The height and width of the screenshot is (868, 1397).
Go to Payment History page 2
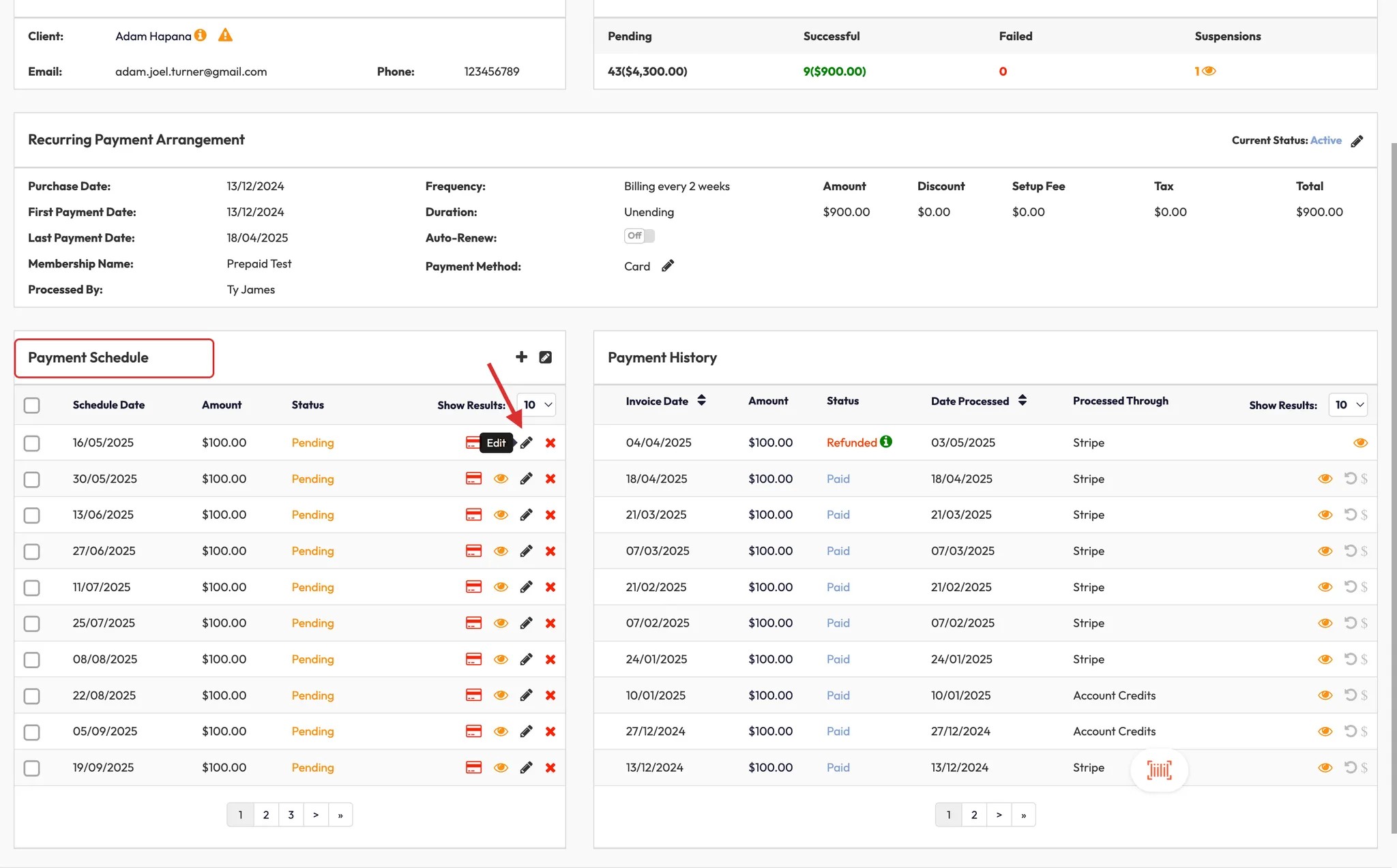pos(974,815)
